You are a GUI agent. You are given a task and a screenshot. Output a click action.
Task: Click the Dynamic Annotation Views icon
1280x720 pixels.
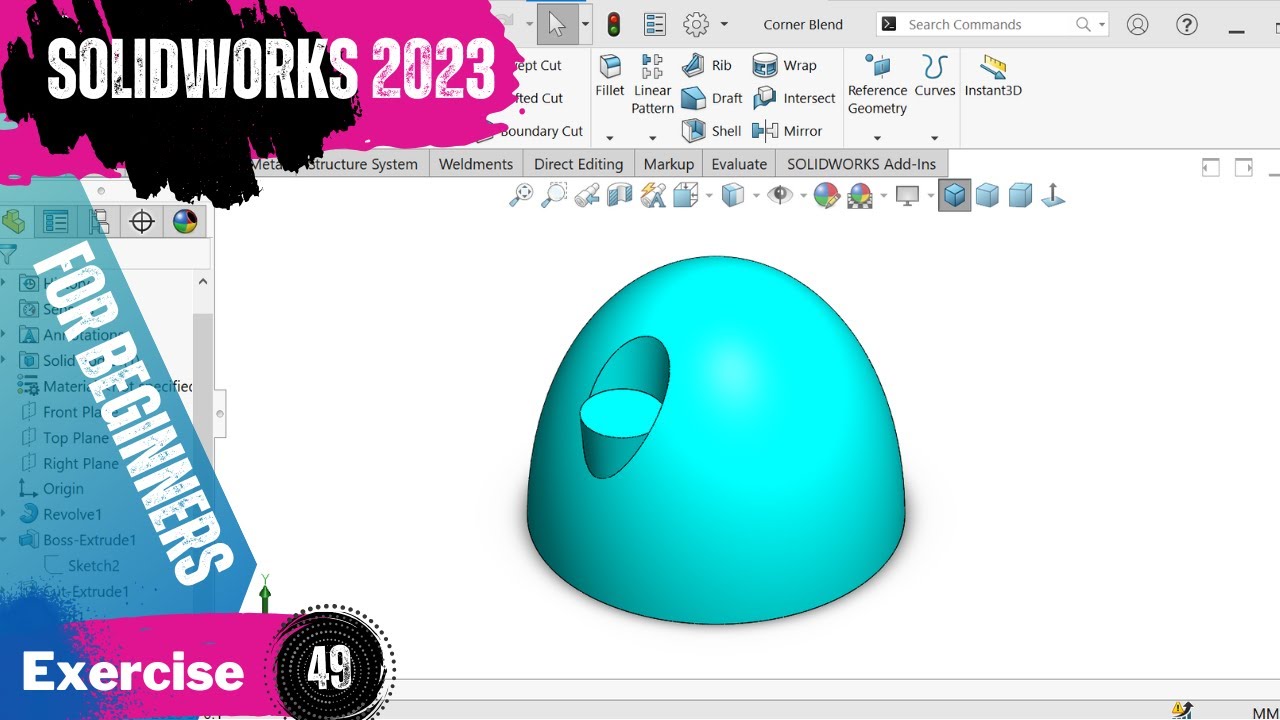(x=653, y=195)
